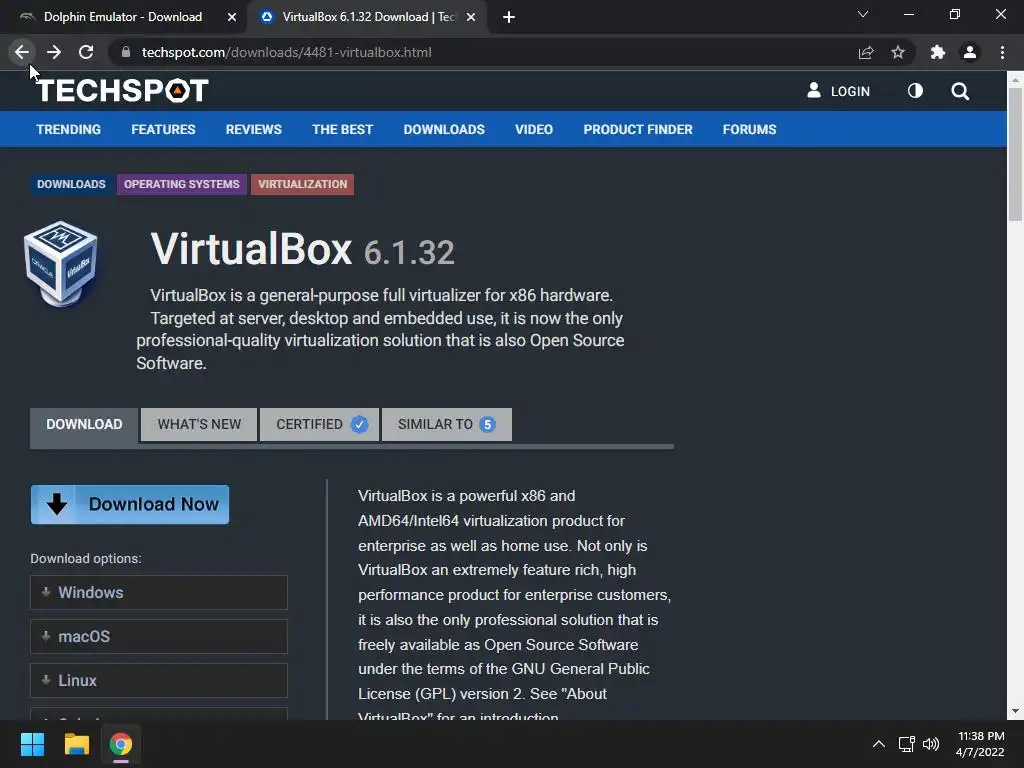
Task: Open the FORUMS nav item
Action: tap(749, 129)
